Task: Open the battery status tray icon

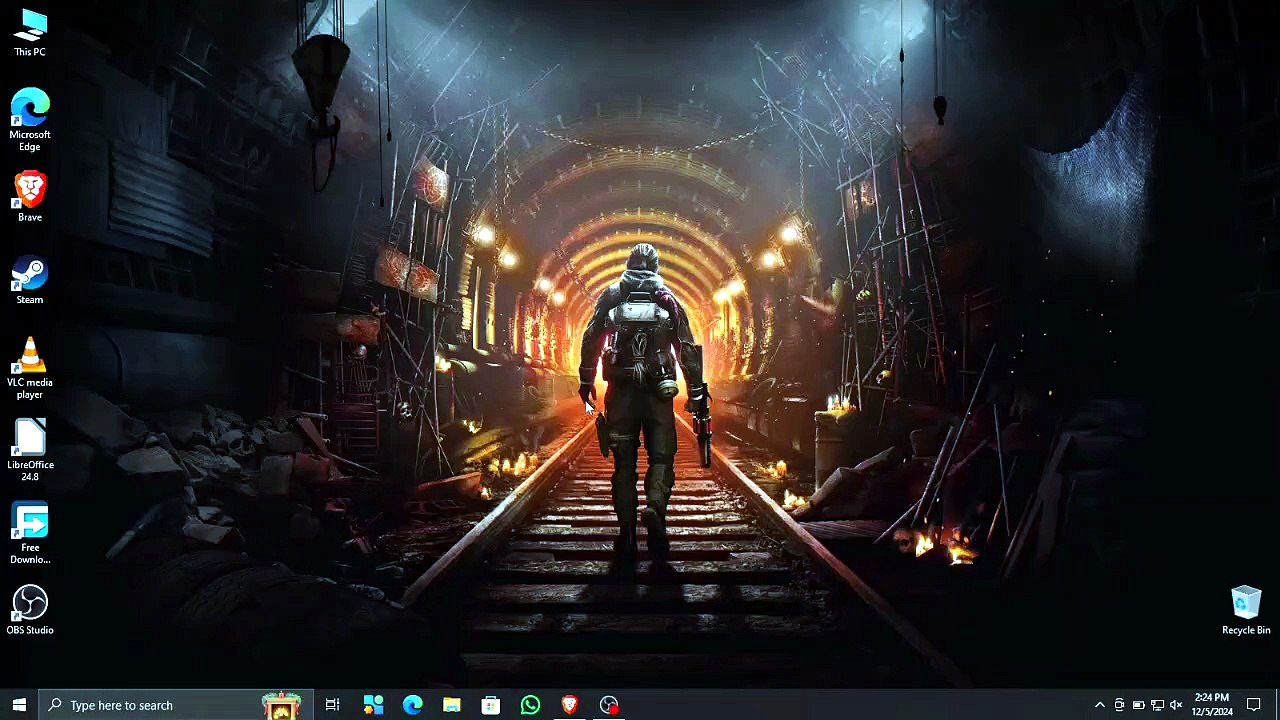Action: (1138, 705)
